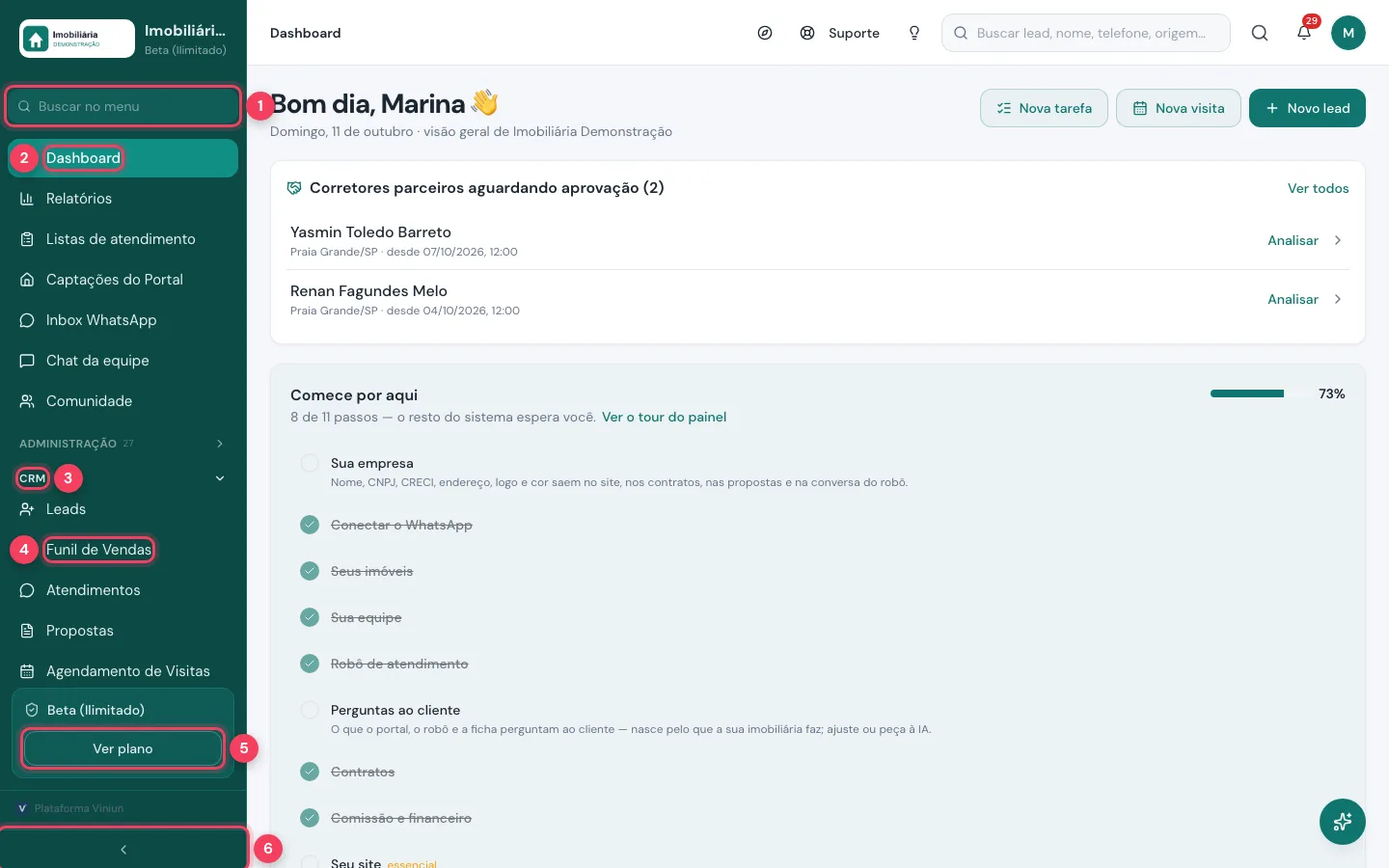Go to Relatórios in the sidebar
This screenshot has width=1389, height=868.
[x=123, y=199]
